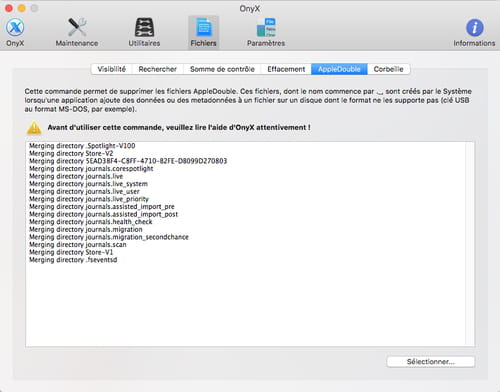Select line ending 'journals.live'
The image size is (500, 392).
76,176
